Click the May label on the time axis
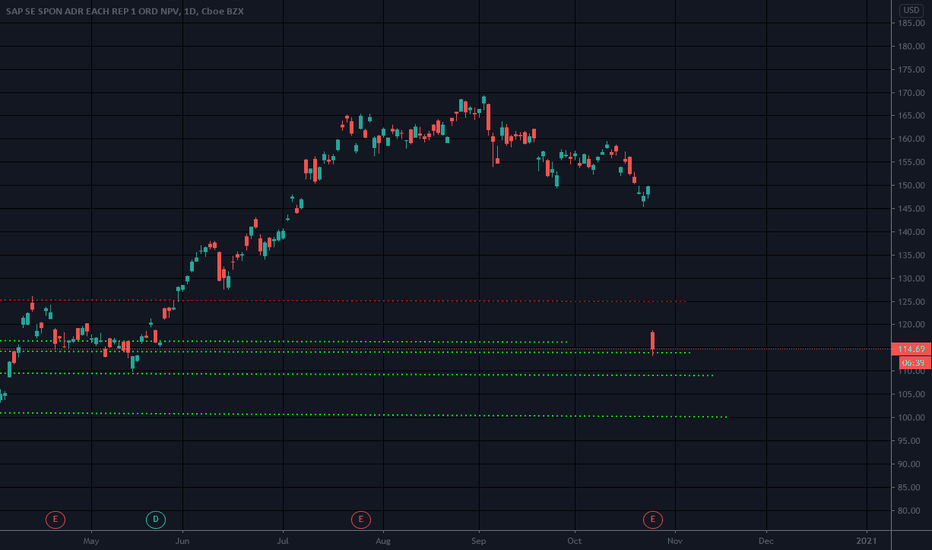This screenshot has height=550, width=932. (91, 541)
